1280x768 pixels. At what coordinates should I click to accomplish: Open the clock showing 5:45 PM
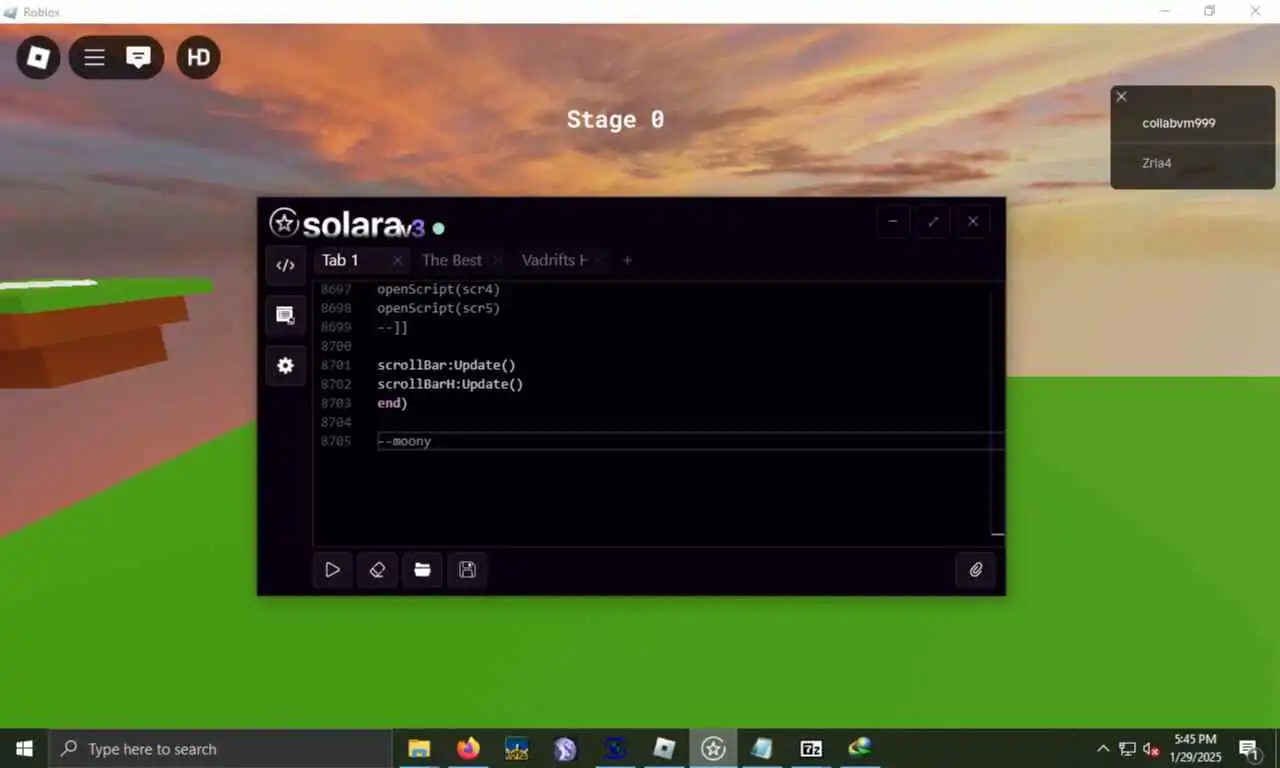[1196, 748]
